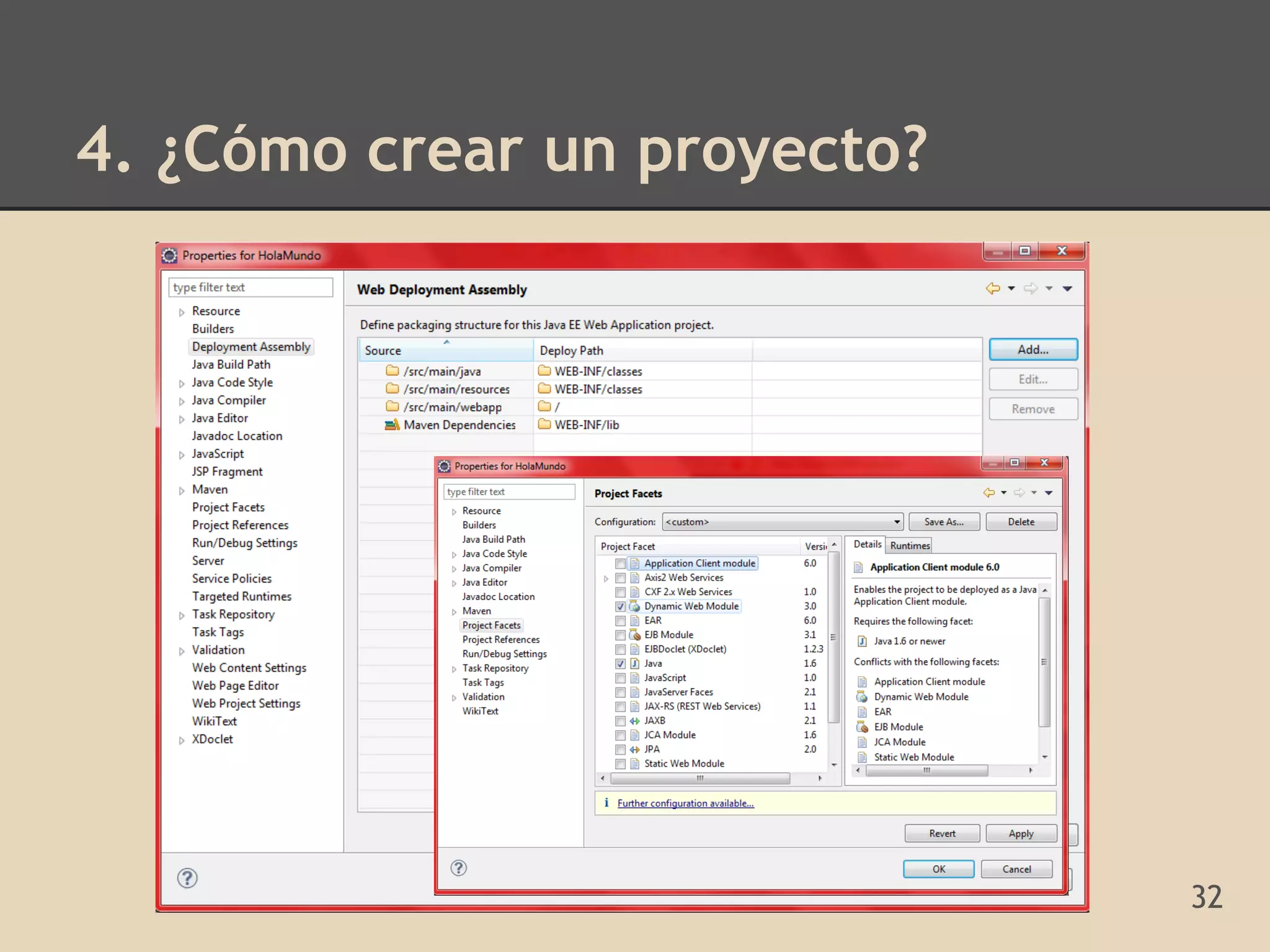Click back arrow icon in Web Deployment Assembly header

(x=993, y=288)
